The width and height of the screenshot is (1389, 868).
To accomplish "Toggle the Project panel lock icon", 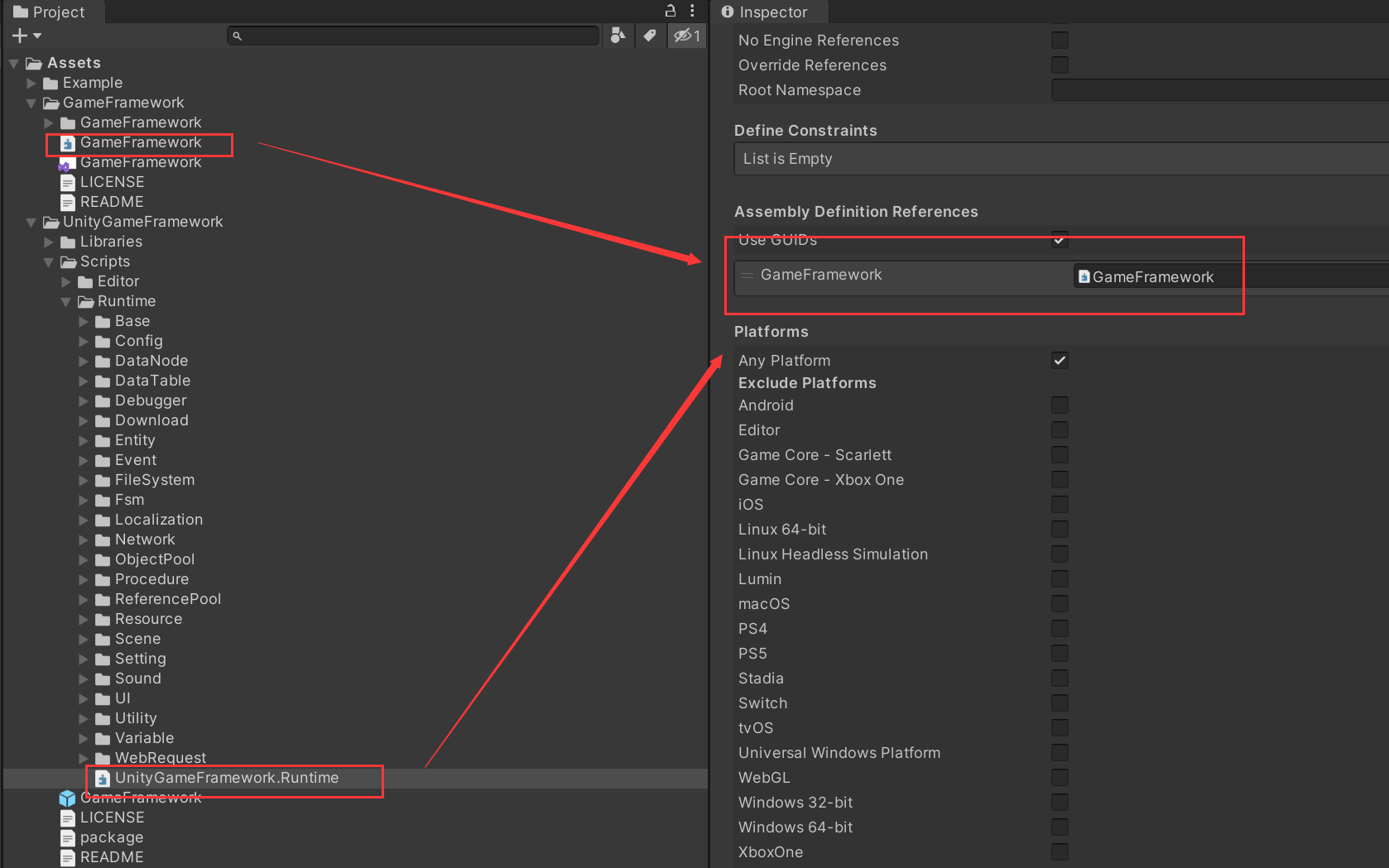I will [670, 11].
